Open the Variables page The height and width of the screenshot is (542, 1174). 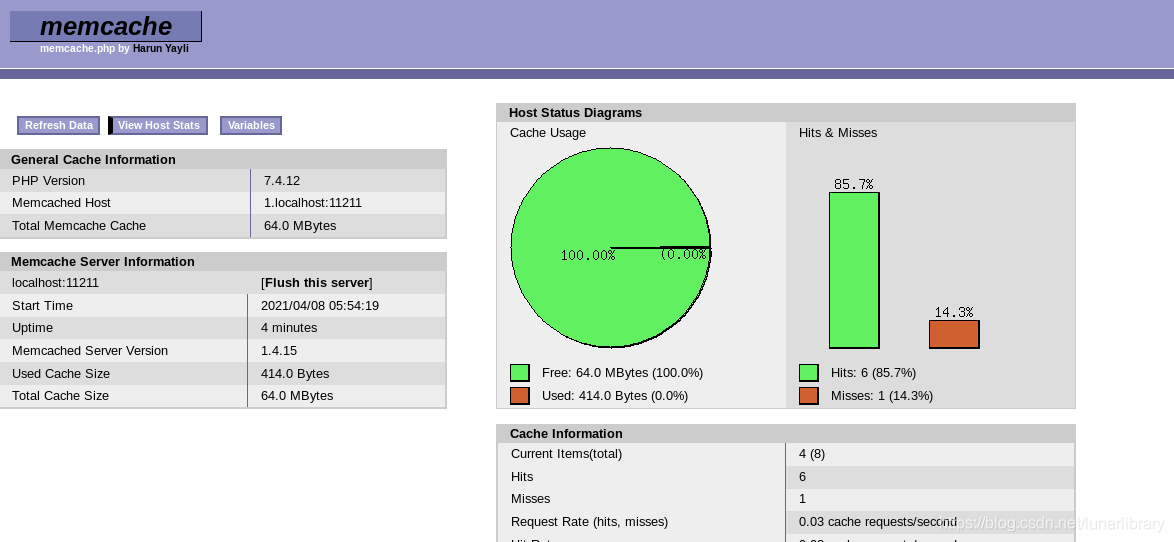coord(251,125)
